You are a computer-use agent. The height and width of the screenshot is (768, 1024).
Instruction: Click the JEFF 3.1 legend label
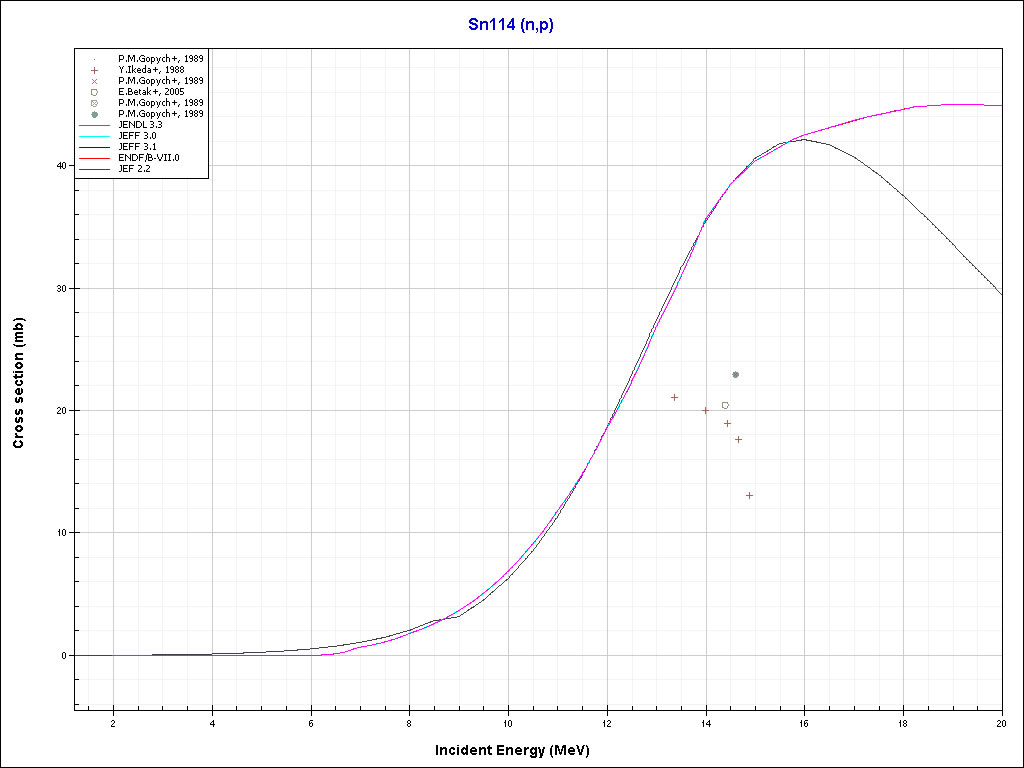pyautogui.click(x=137, y=147)
